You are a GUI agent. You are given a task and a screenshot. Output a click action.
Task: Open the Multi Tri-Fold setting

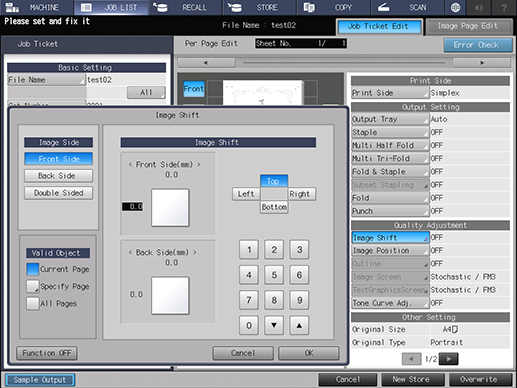390,159
